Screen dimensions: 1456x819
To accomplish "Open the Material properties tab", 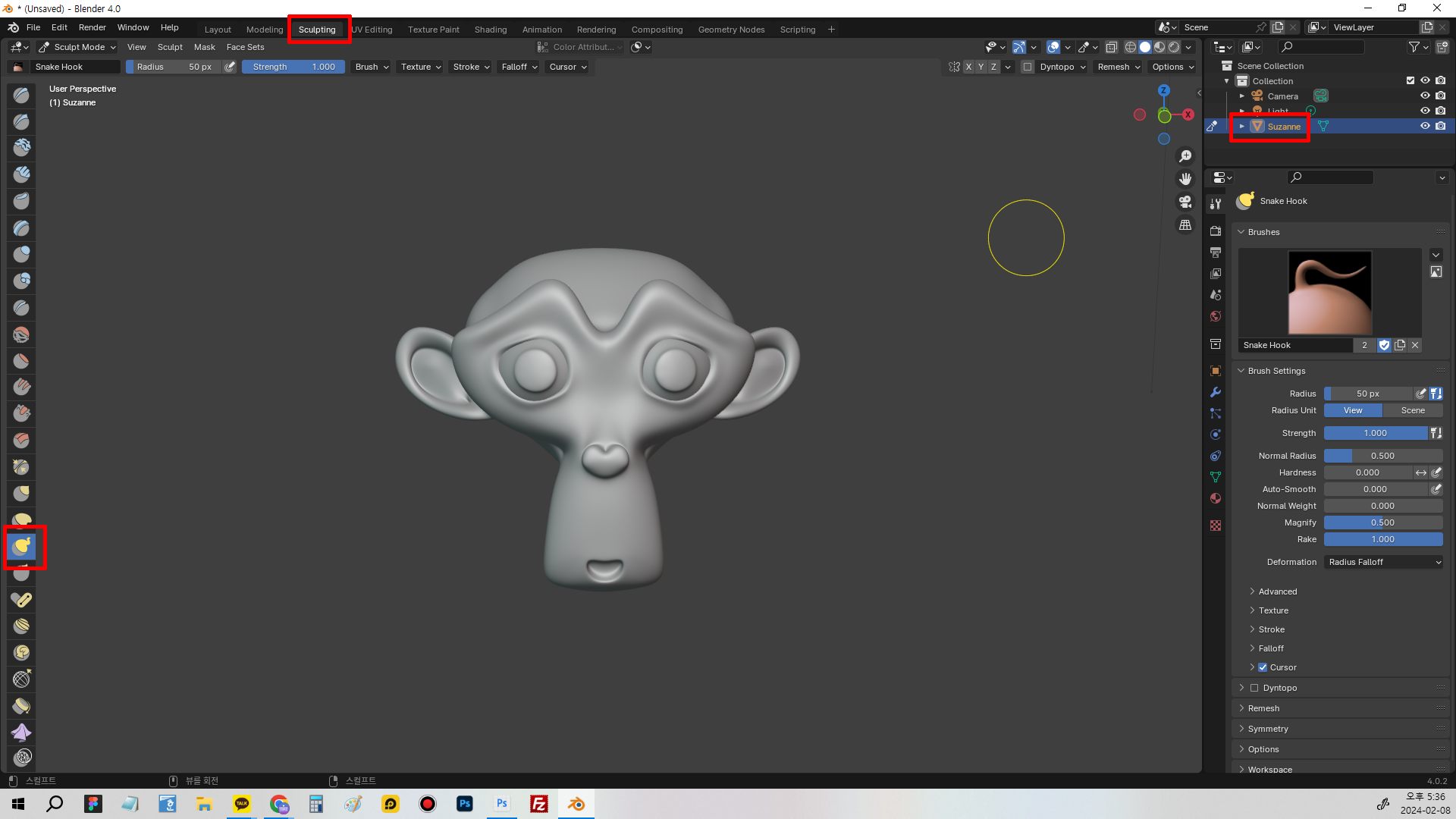I will pos(1216,498).
